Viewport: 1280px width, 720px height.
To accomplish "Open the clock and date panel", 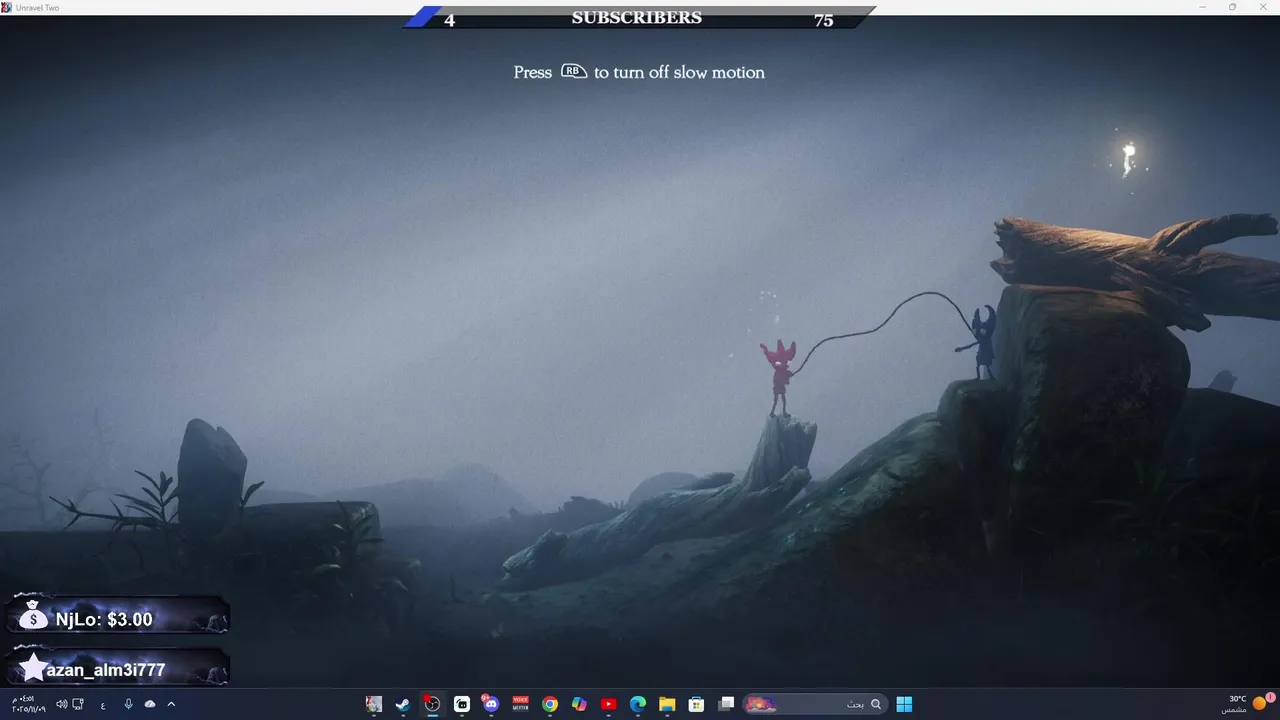I will (x=28, y=704).
